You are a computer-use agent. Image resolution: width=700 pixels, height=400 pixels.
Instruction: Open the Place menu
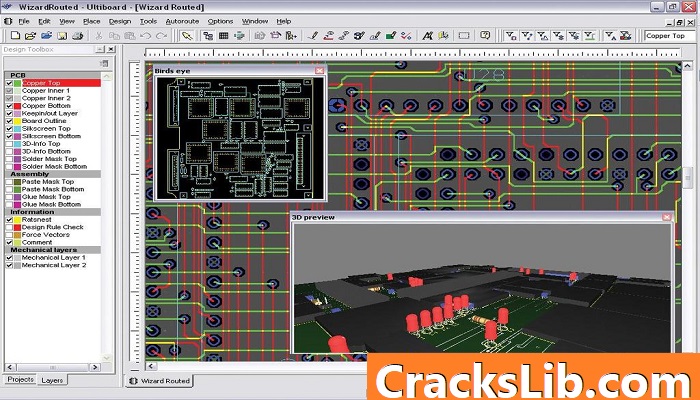coord(92,21)
